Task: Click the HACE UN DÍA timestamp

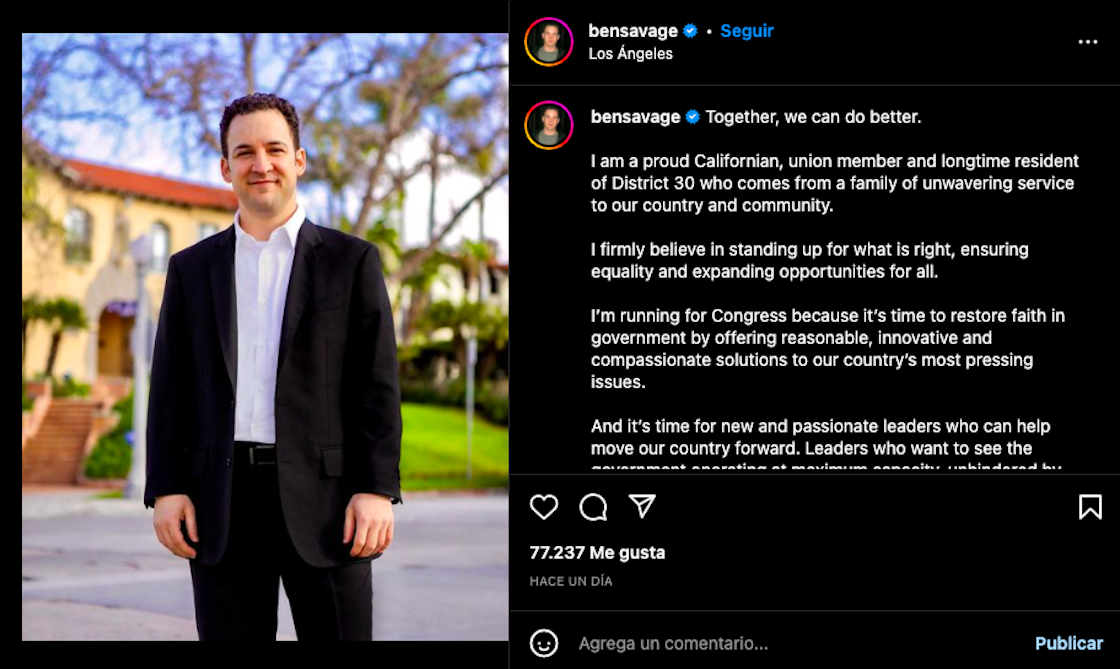Action: tap(571, 581)
